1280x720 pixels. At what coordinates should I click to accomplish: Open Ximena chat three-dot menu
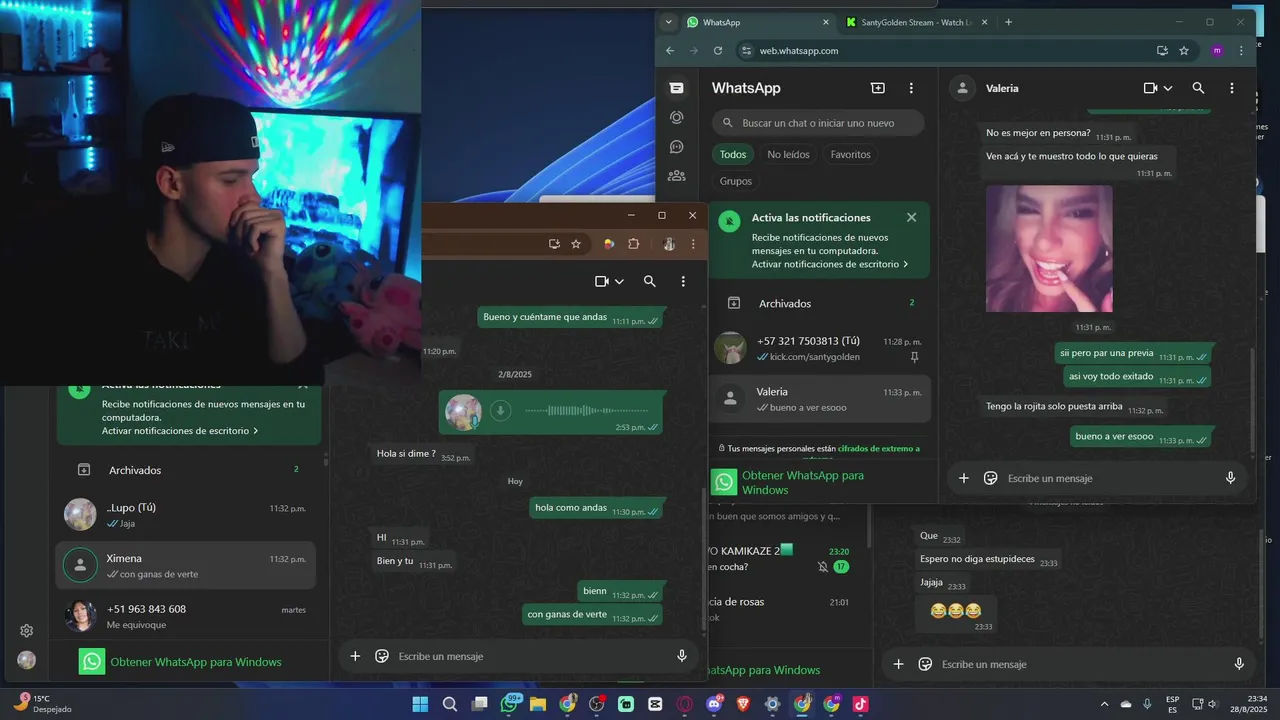(x=683, y=281)
